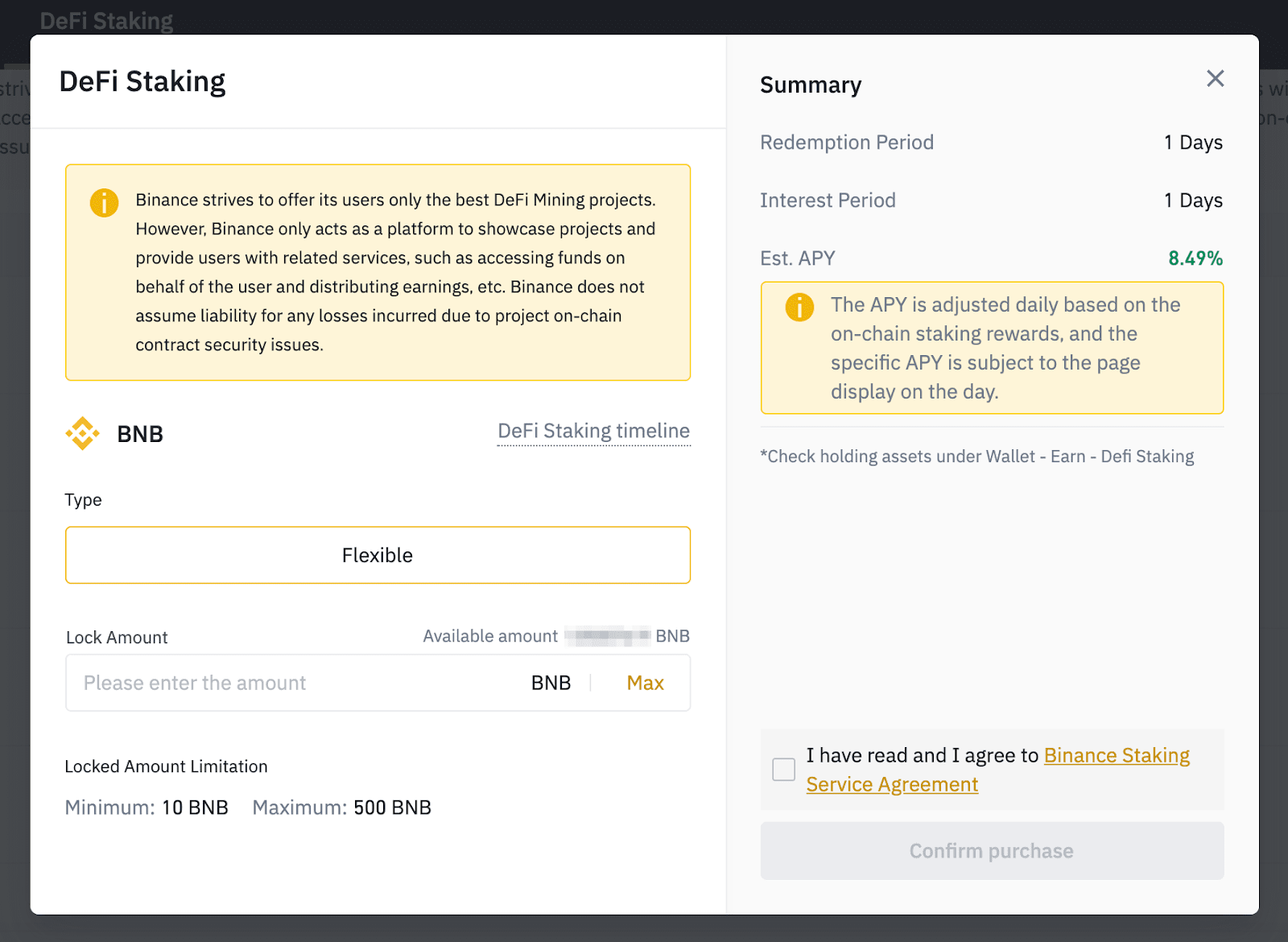Screen dimensions: 1288x942
Task: Click the Available amount label
Action: [x=490, y=636]
